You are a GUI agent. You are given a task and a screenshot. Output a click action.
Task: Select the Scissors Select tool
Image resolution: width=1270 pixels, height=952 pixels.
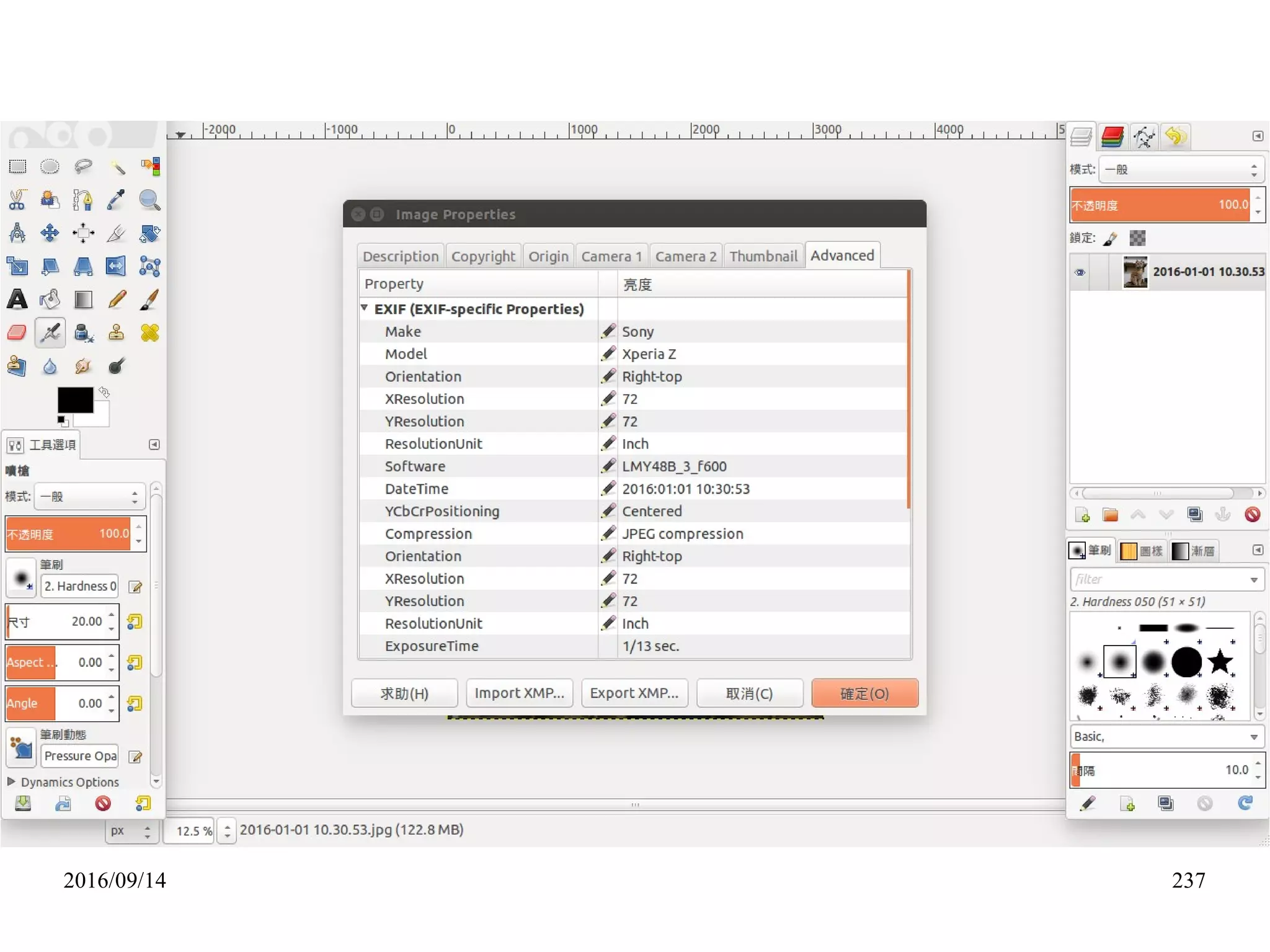(x=17, y=200)
